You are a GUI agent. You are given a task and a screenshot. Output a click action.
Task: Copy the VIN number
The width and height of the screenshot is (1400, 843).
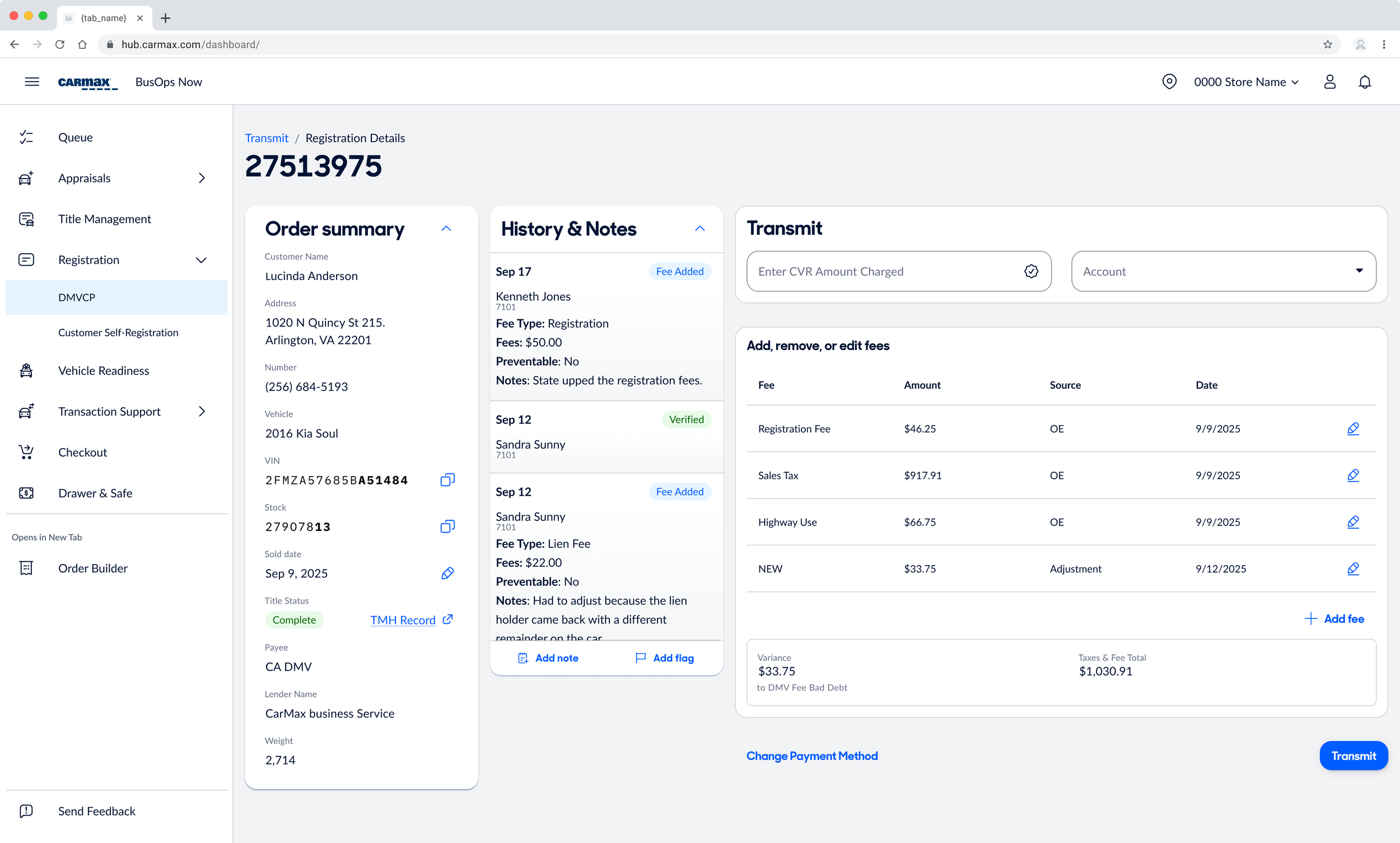click(447, 480)
